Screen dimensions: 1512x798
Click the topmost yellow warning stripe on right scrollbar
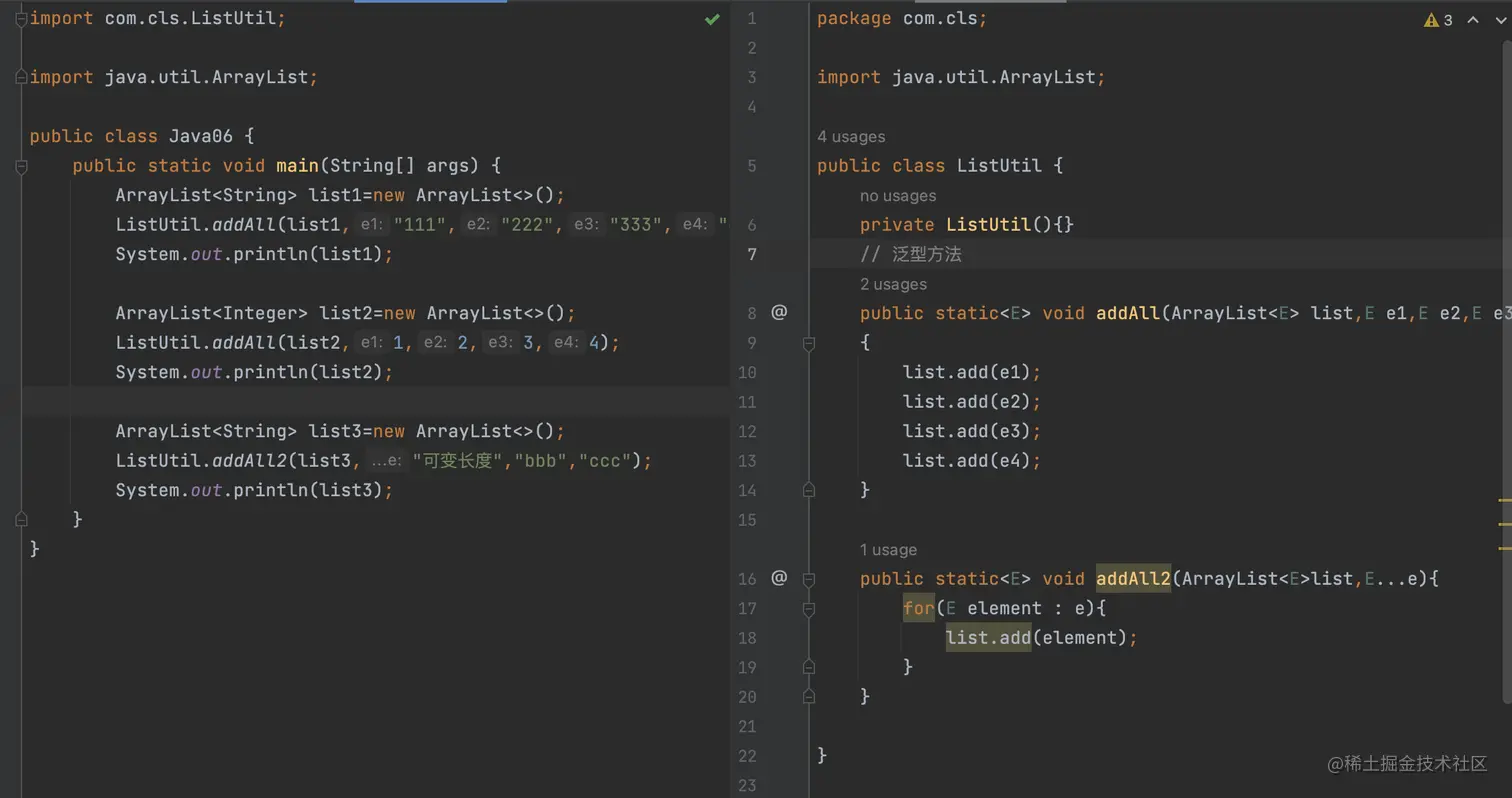tap(1505, 498)
